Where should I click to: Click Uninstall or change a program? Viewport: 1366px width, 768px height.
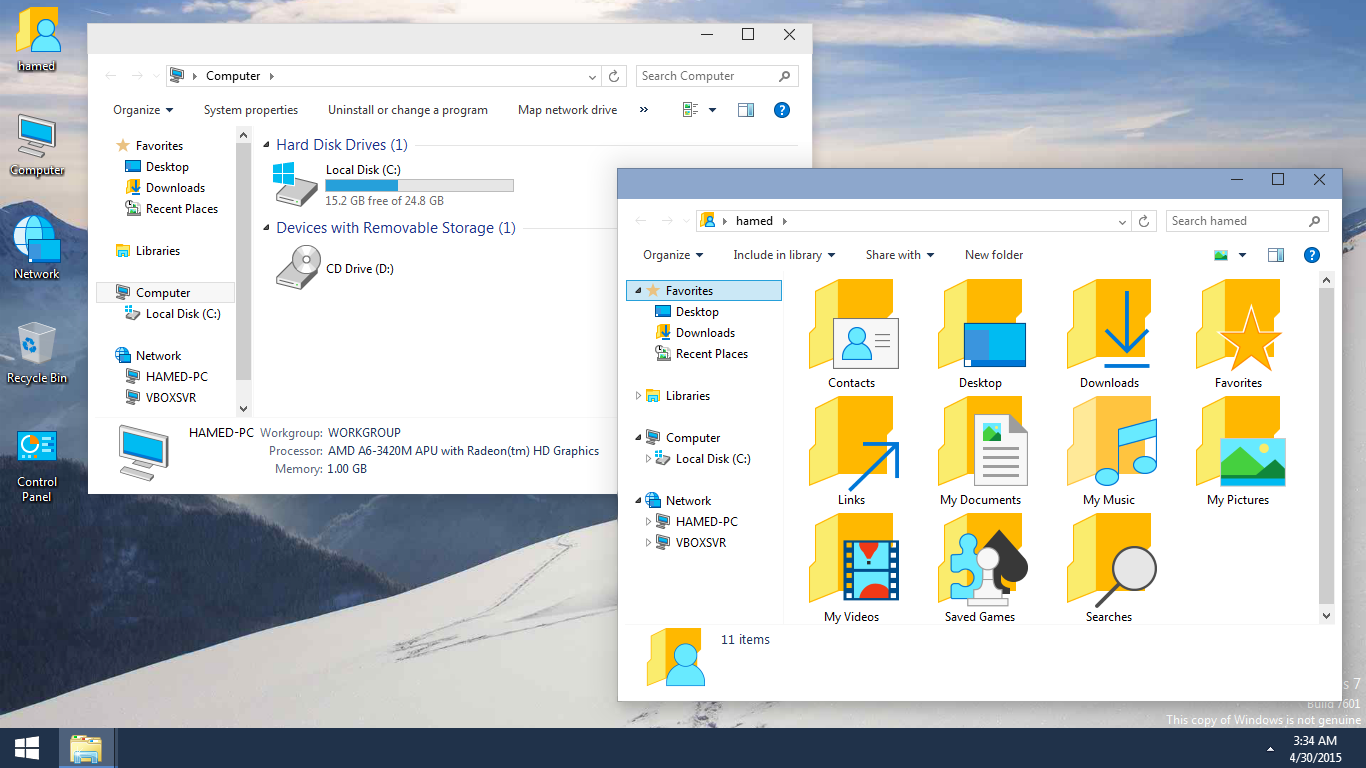click(407, 110)
